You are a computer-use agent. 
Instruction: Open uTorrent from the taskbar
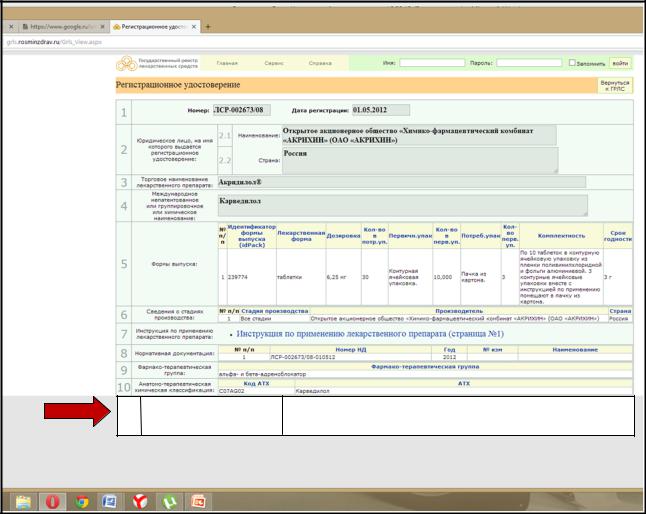170,502
